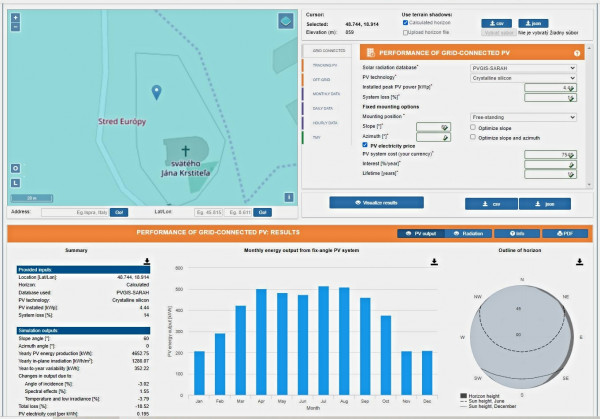Open PV technology dropdown
Image resolution: width=600 pixels, height=419 pixels.
523,78
